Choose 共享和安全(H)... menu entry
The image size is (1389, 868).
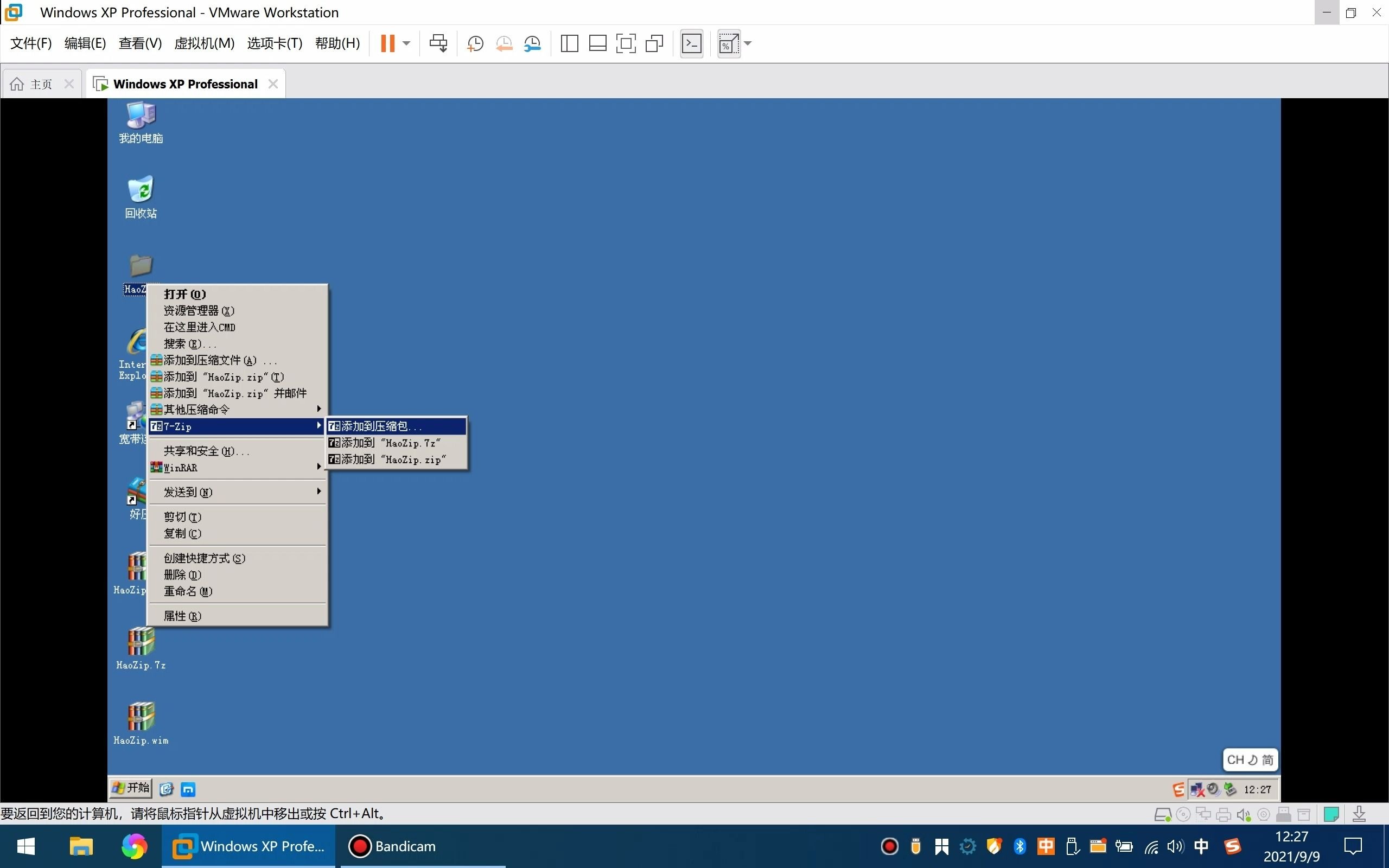point(238,451)
